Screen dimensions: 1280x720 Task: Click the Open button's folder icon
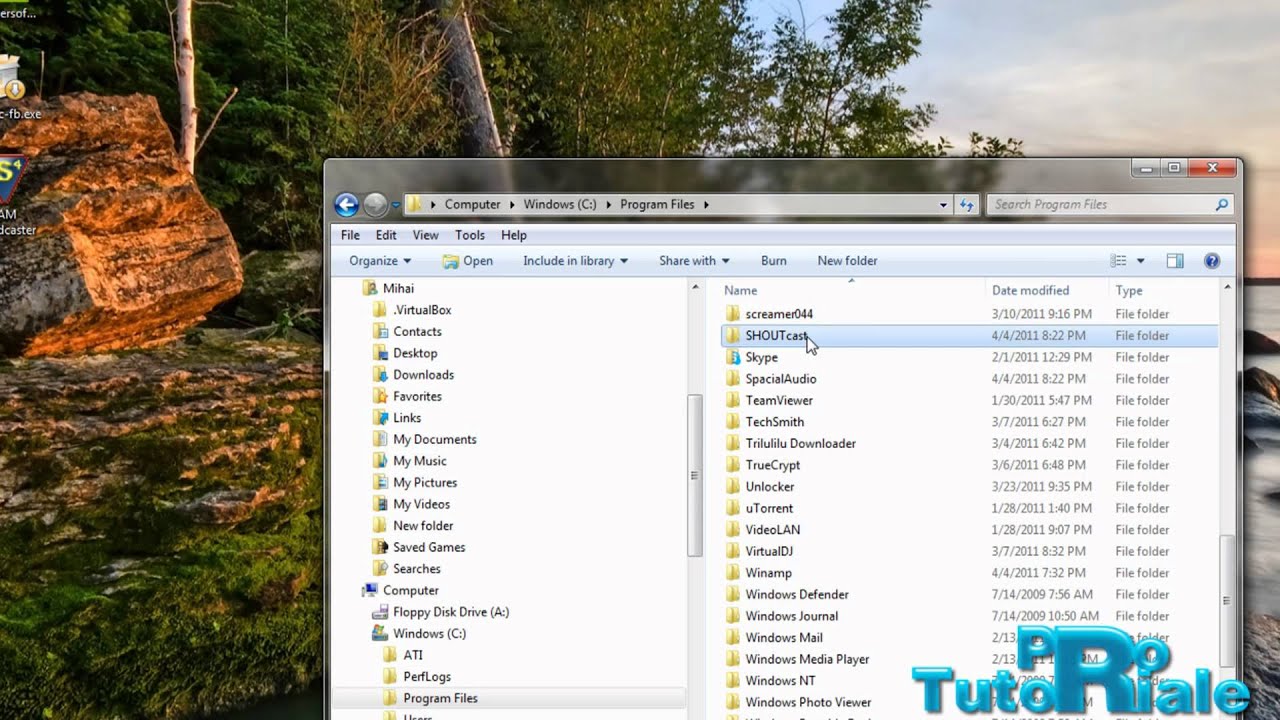click(451, 261)
